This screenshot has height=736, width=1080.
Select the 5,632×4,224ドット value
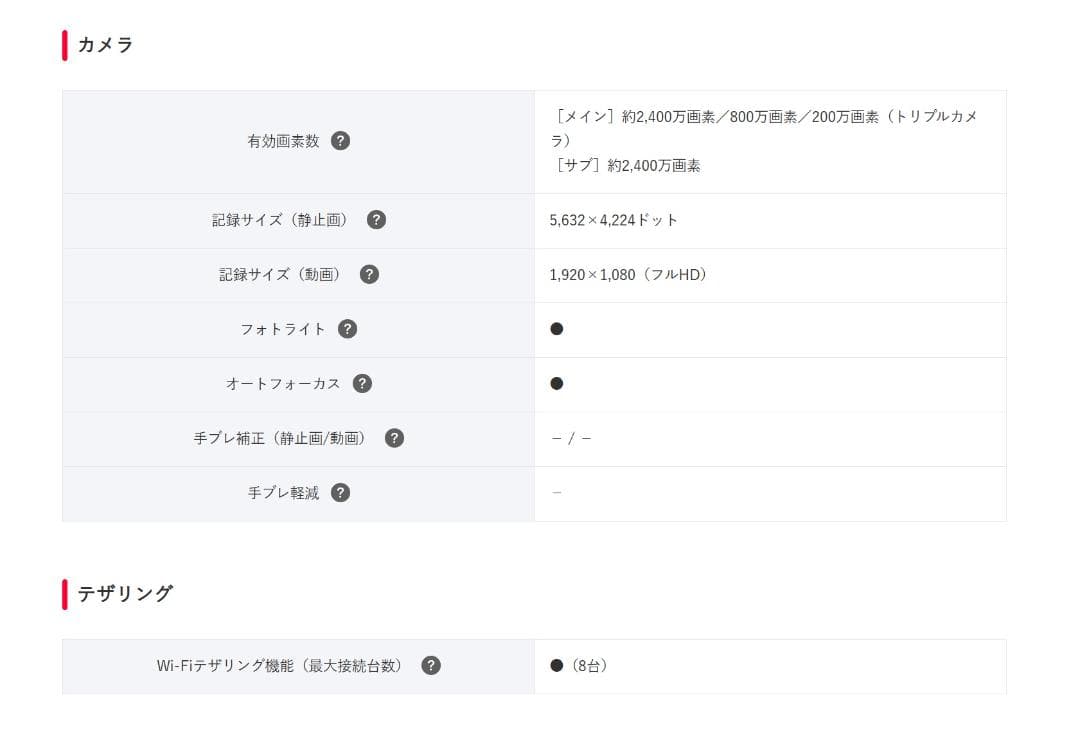(x=613, y=220)
